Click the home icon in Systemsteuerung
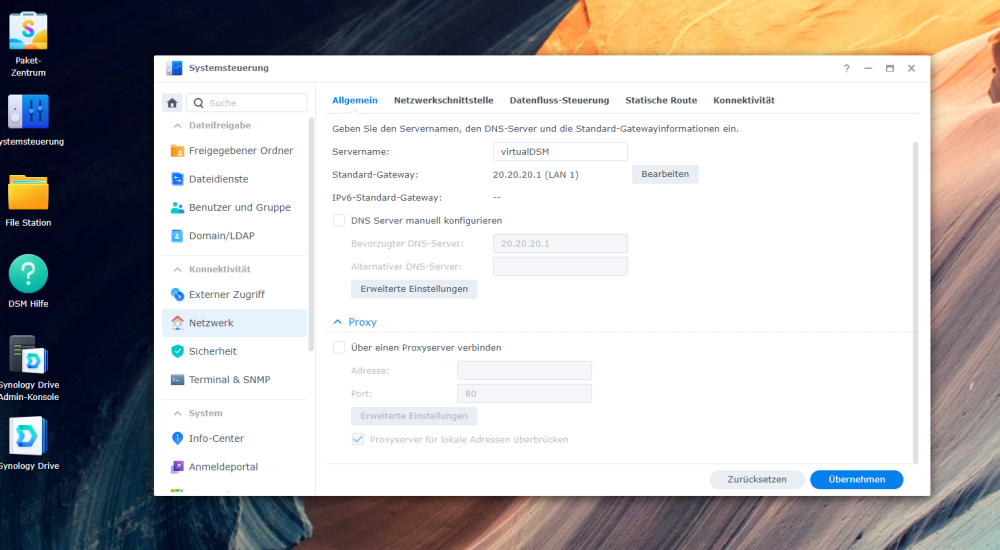This screenshot has width=1000, height=550. click(x=172, y=103)
